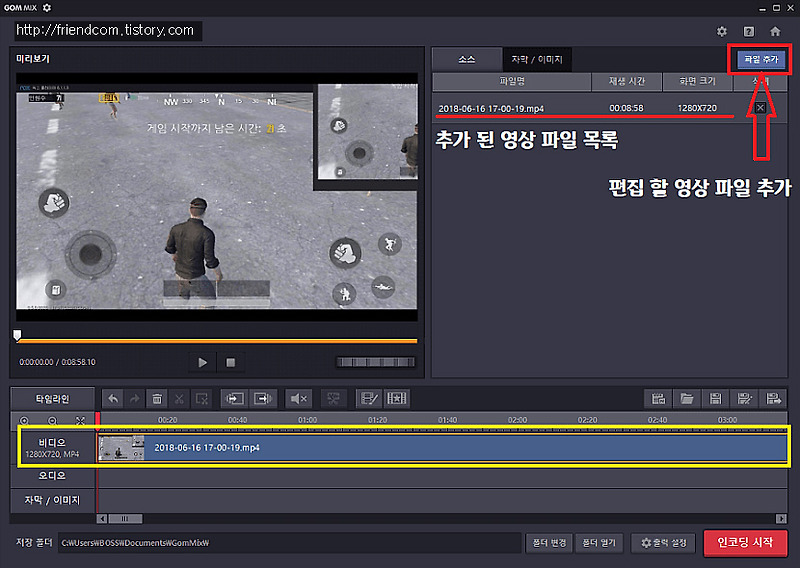The image size is (800, 568).
Task: Click the 01:00 mark on the timeline ruler
Action: point(308,420)
